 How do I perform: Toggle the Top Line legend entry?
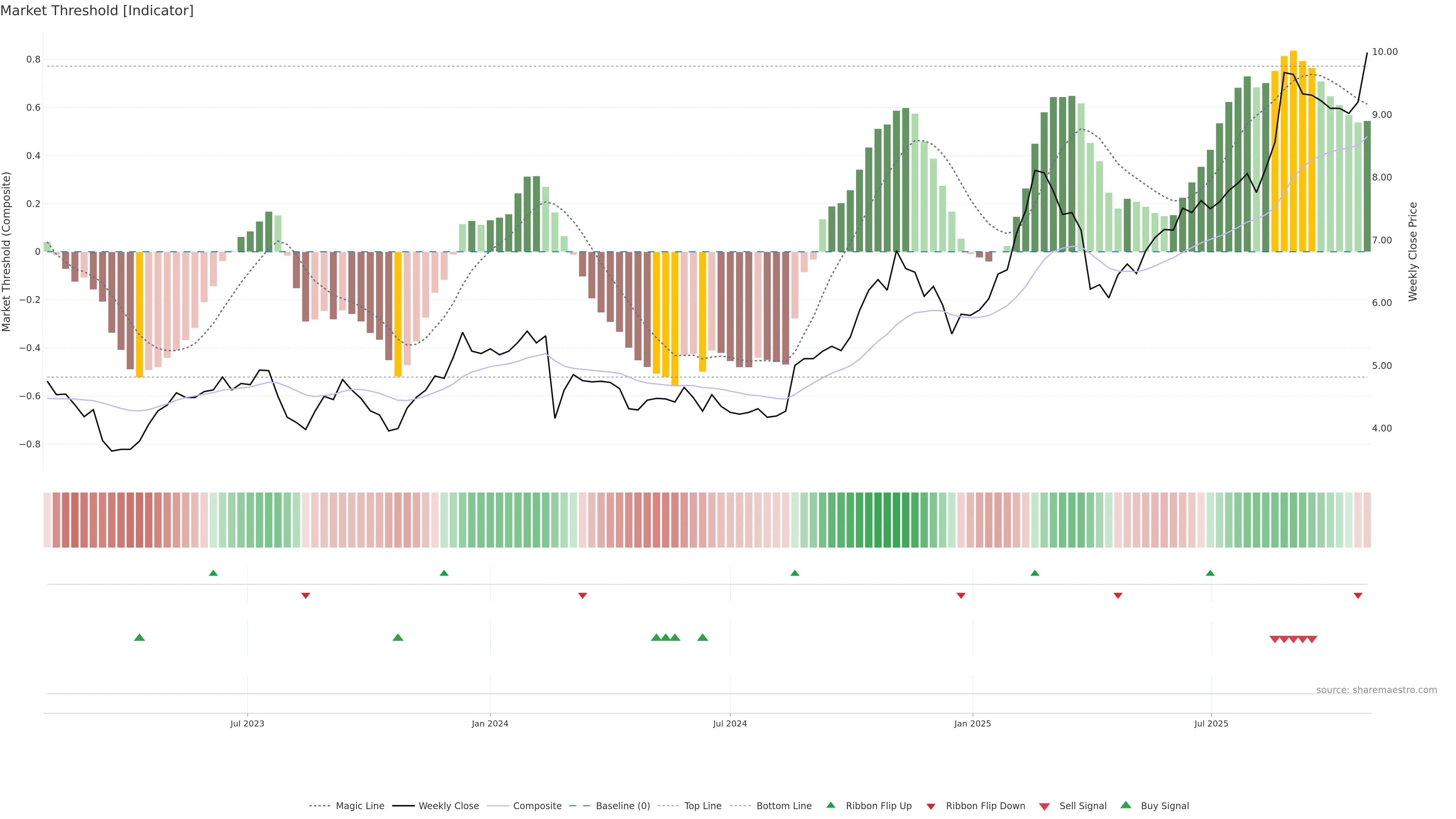coord(703,806)
